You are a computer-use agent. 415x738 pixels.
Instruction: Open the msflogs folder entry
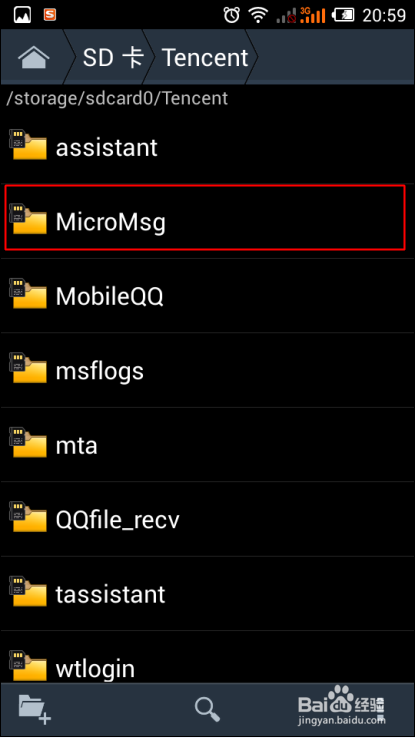click(x=208, y=370)
